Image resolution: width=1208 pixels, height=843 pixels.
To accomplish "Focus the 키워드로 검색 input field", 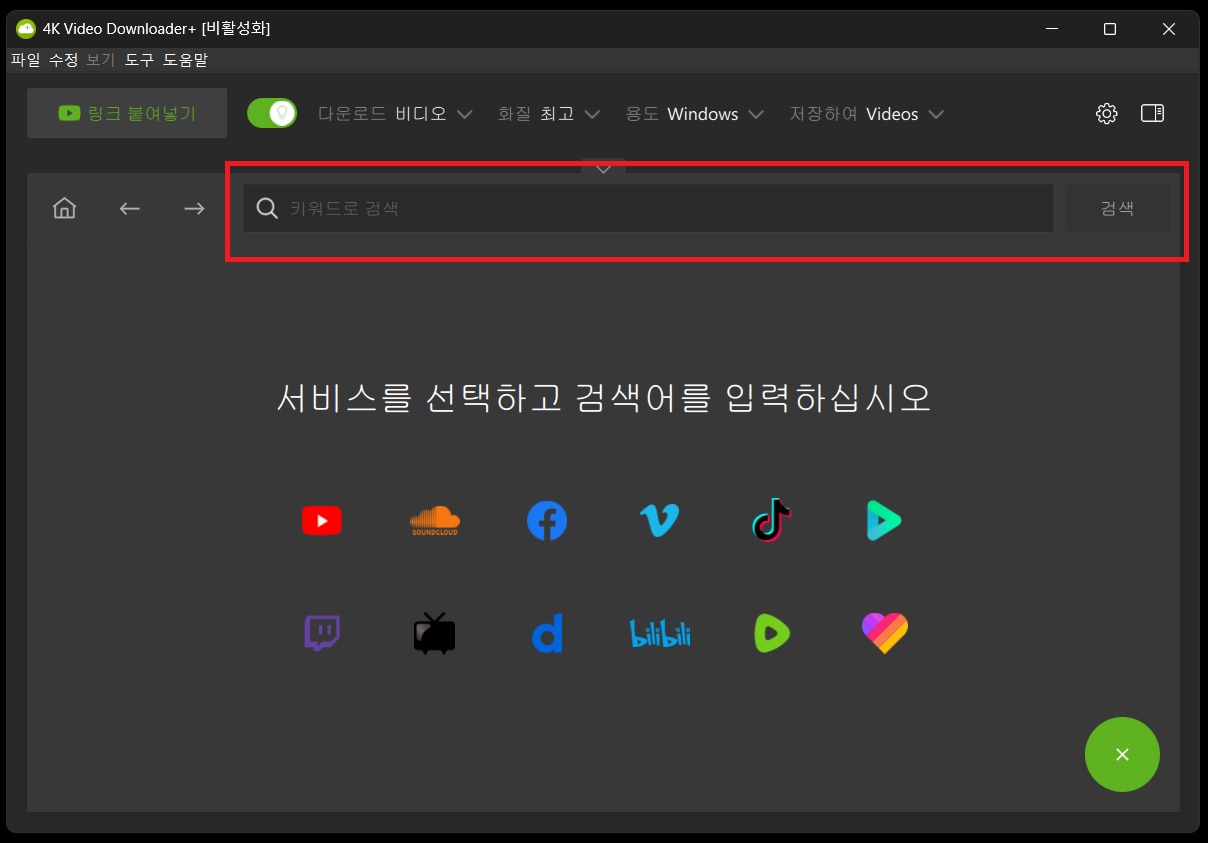I will pyautogui.click(x=648, y=208).
